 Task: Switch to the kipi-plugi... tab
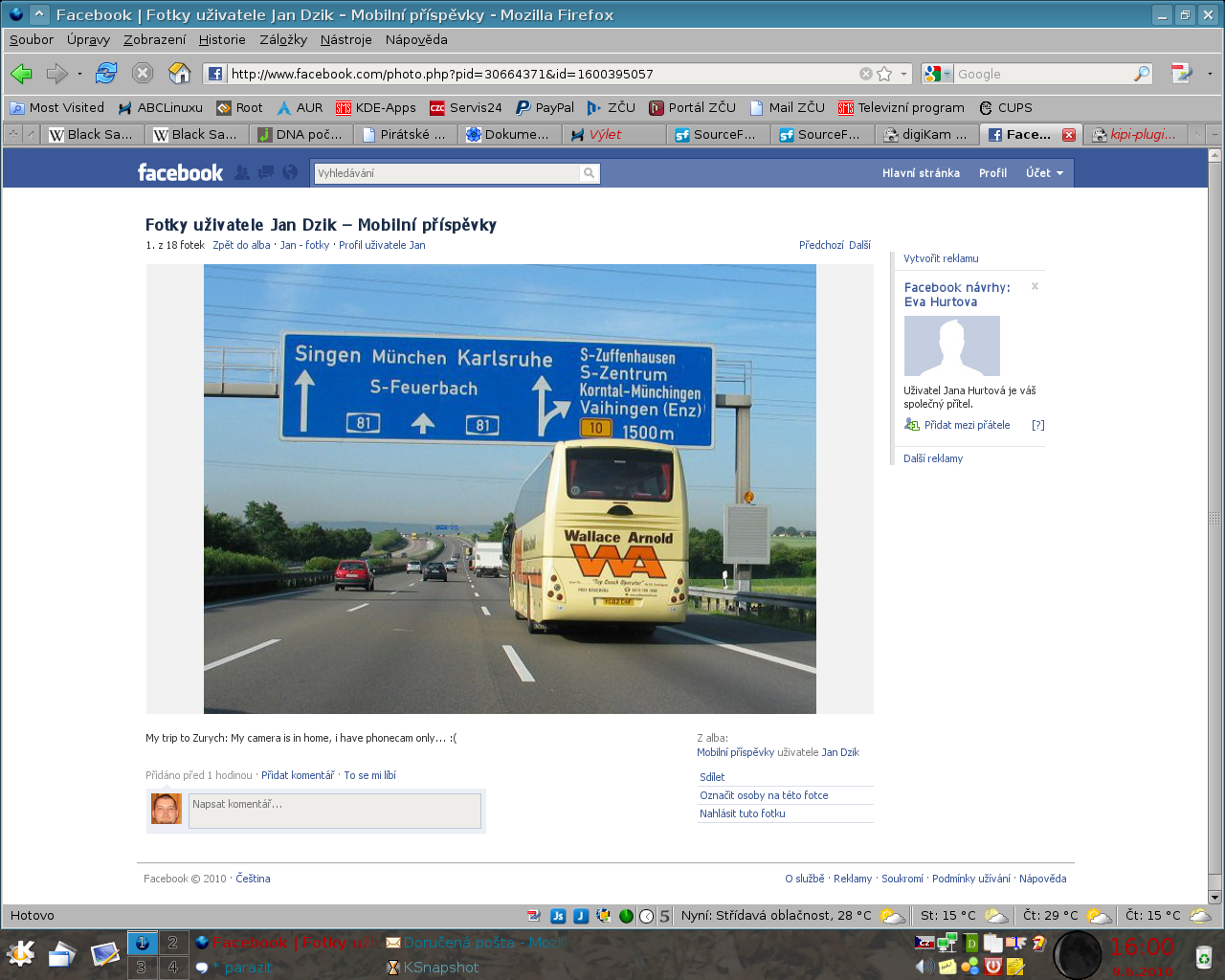pos(1136,135)
